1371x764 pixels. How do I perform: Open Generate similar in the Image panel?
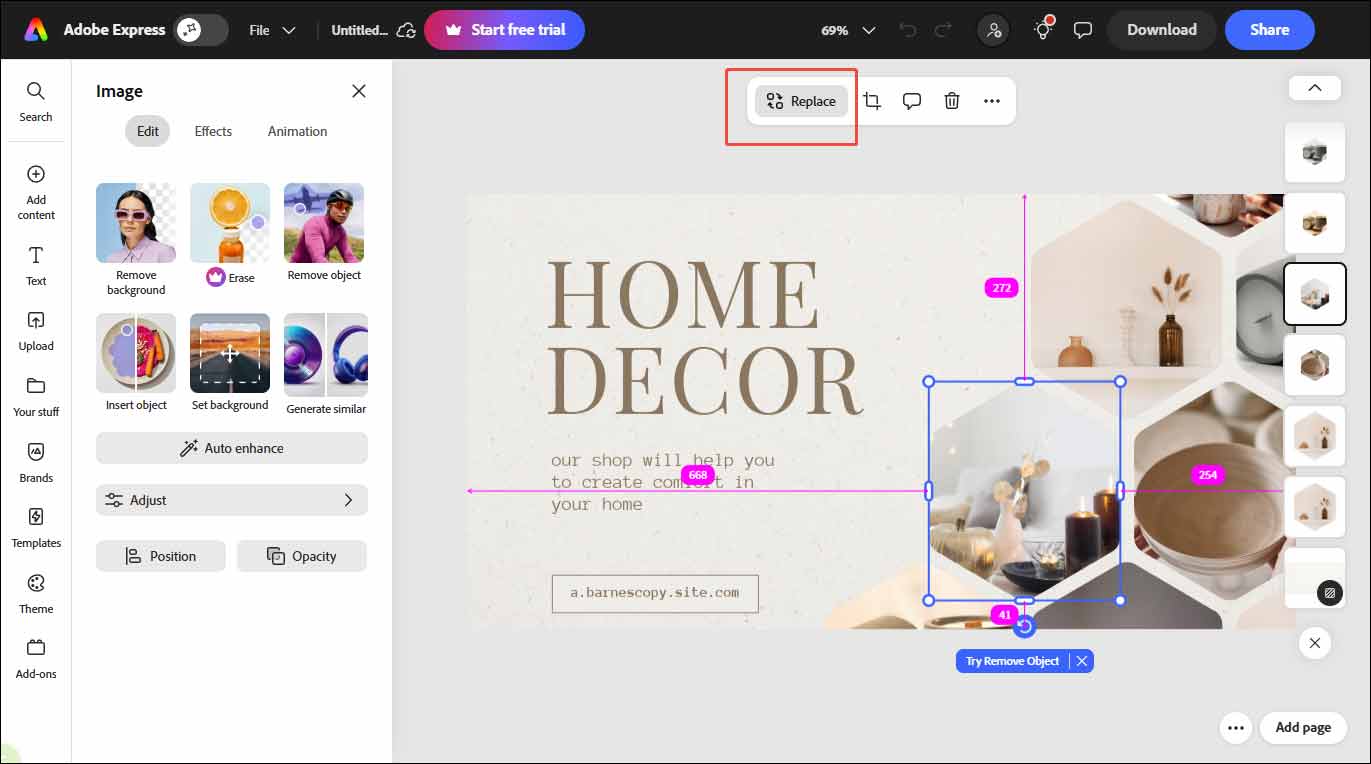(x=323, y=352)
